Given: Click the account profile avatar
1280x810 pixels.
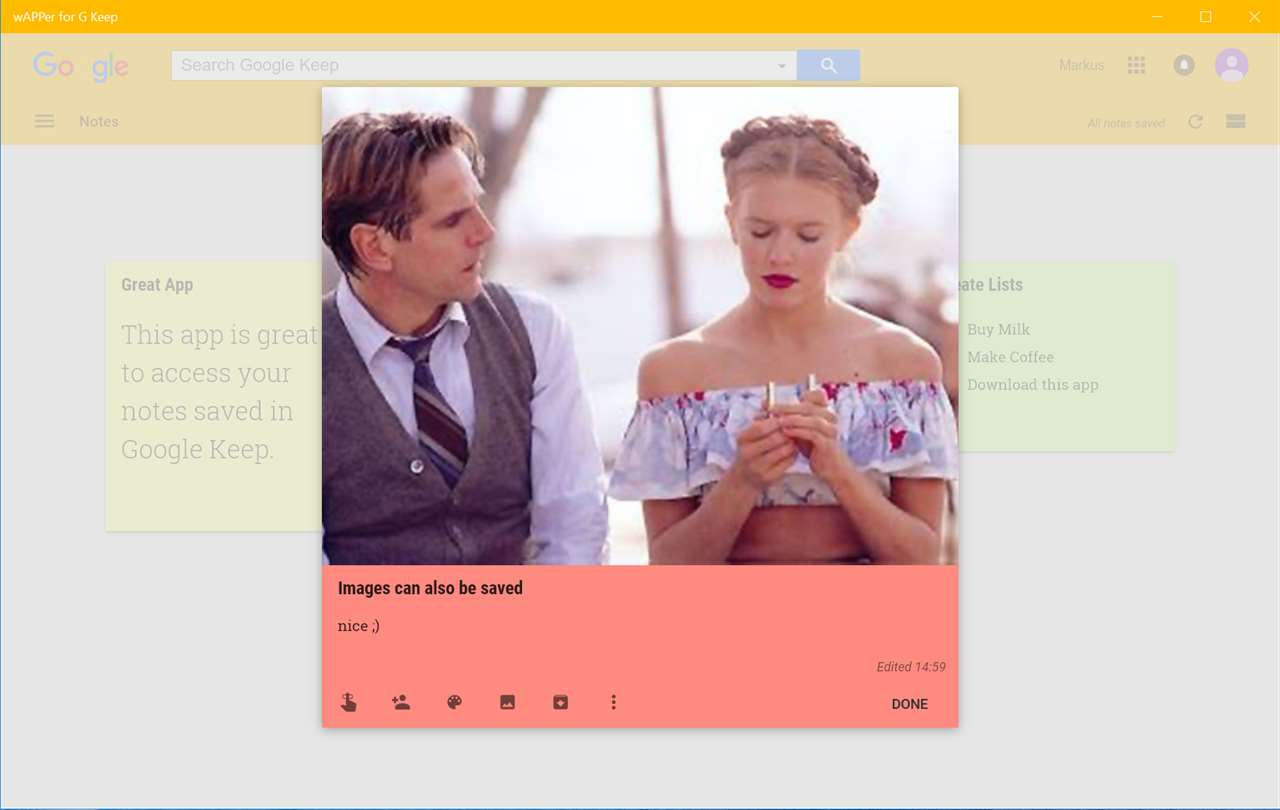Looking at the screenshot, I should point(1232,65).
